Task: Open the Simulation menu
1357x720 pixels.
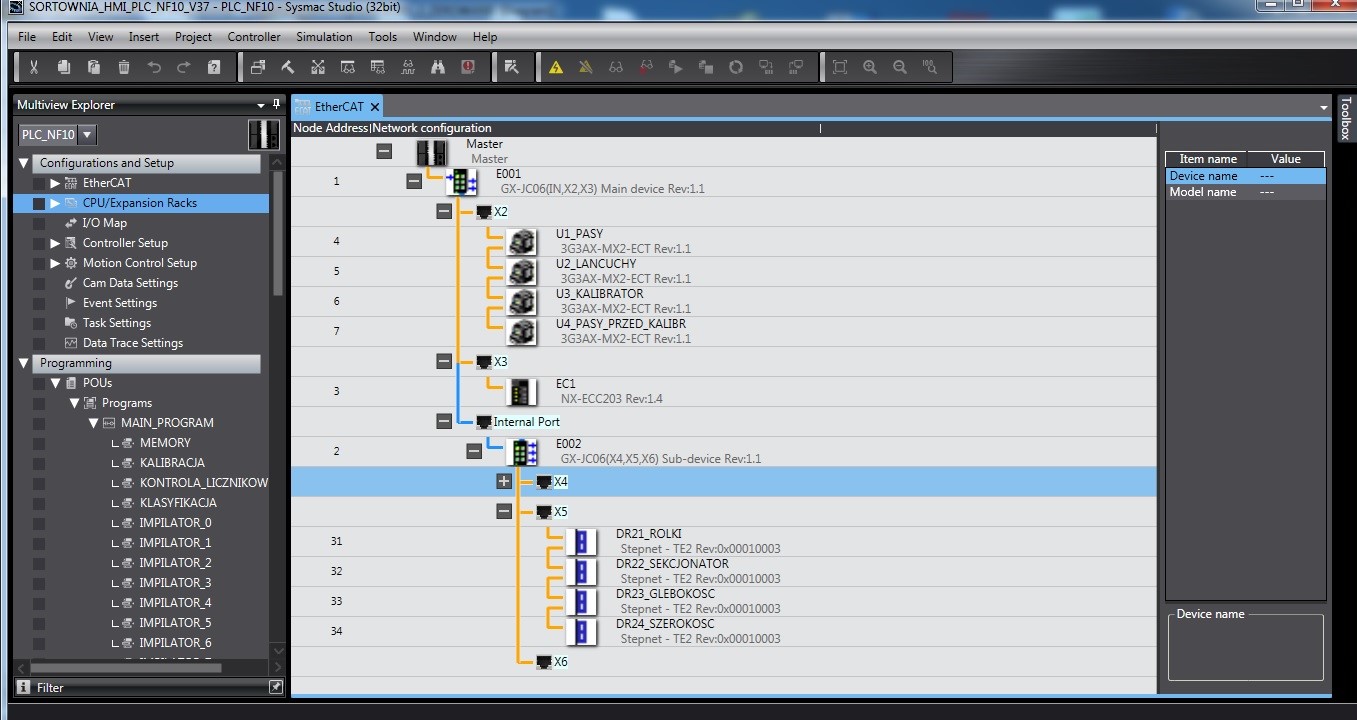Action: tap(324, 37)
